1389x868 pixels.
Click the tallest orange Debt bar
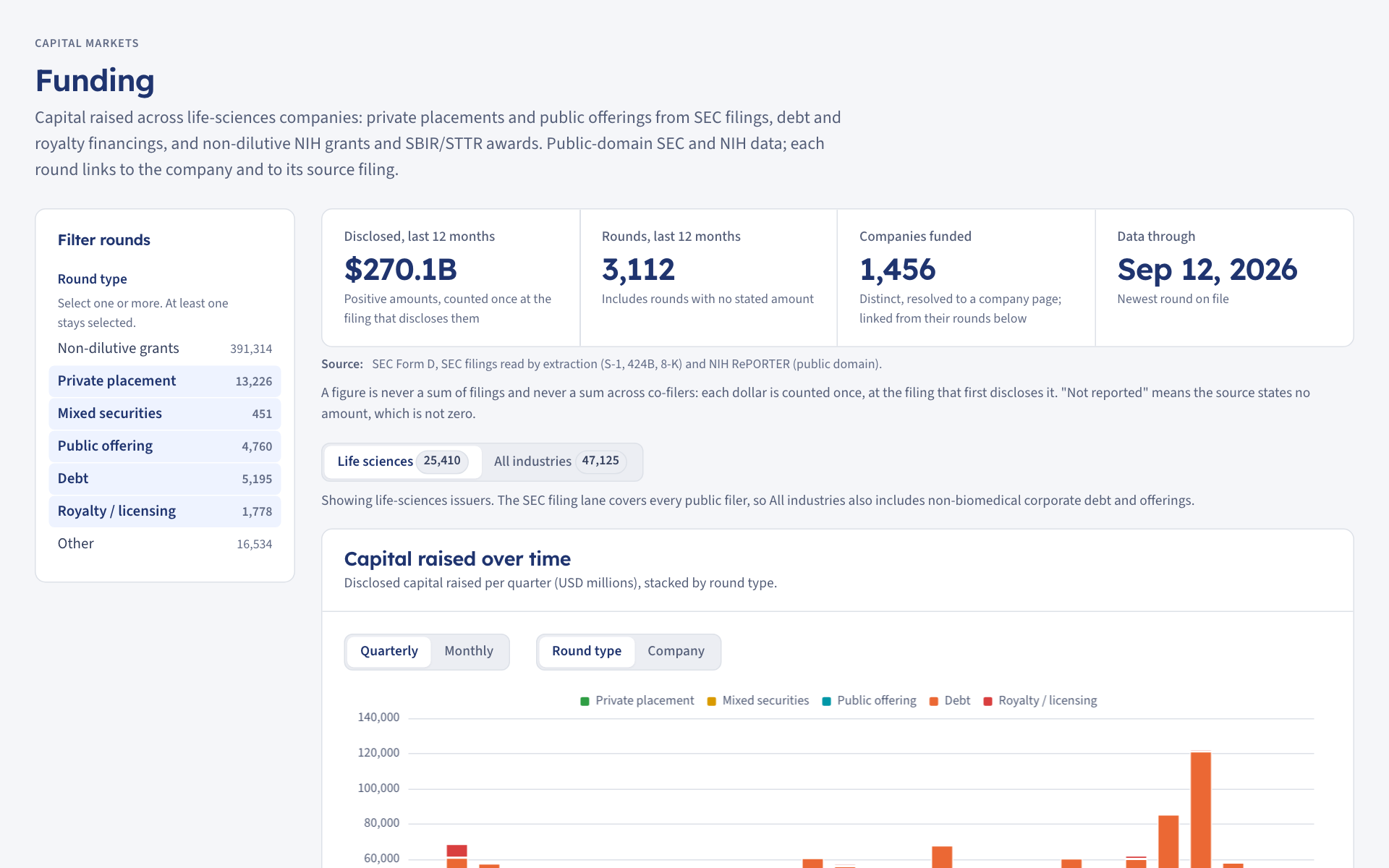click(x=1201, y=810)
